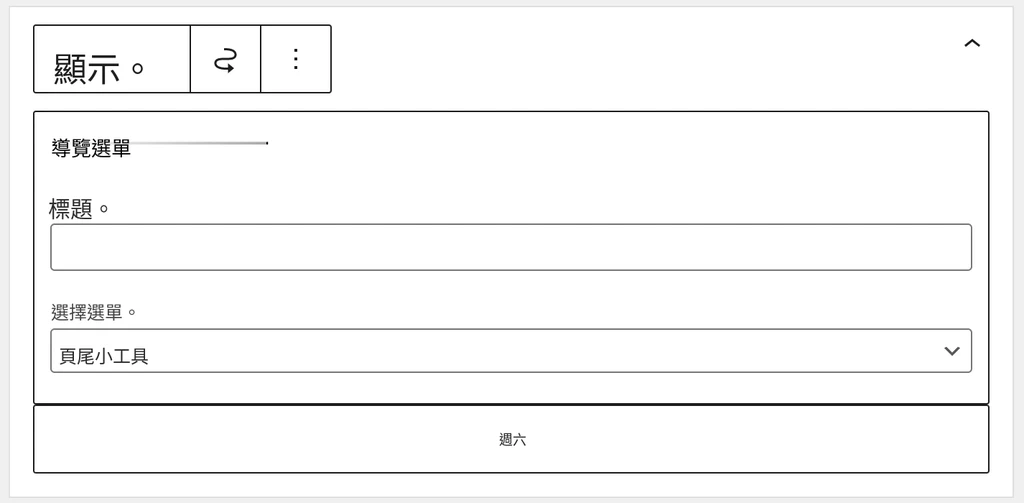Click the chevron arrow in the menu selector
Viewport: 1024px width, 503px height.
tap(952, 351)
